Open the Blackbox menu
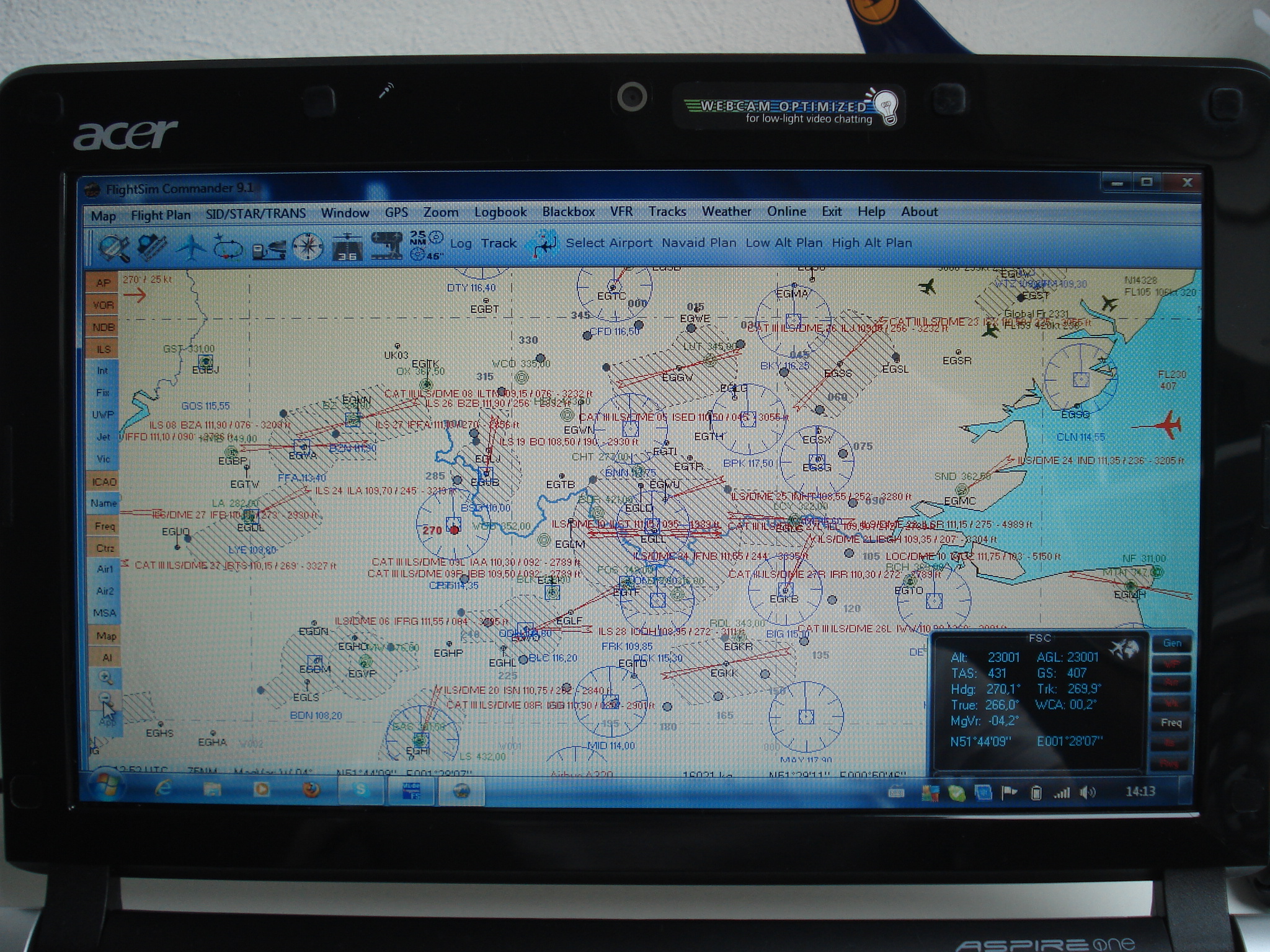 (x=569, y=212)
